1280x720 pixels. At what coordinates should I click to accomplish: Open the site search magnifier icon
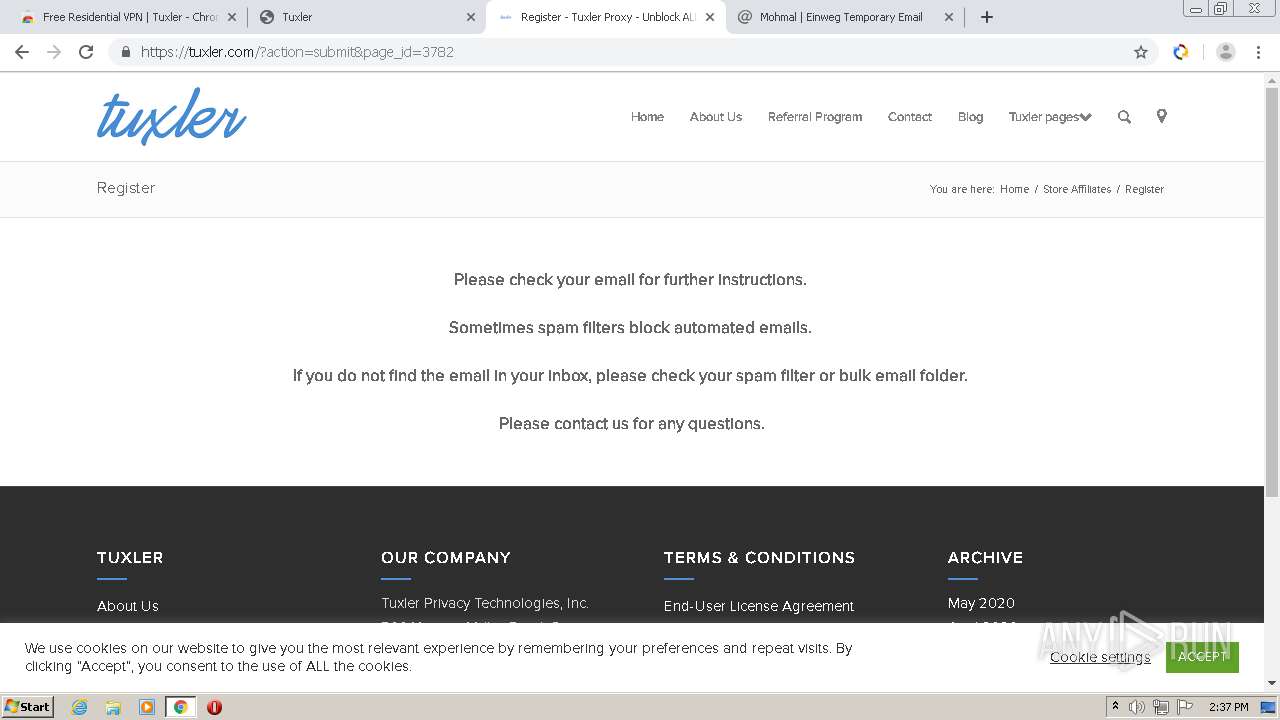[1124, 117]
